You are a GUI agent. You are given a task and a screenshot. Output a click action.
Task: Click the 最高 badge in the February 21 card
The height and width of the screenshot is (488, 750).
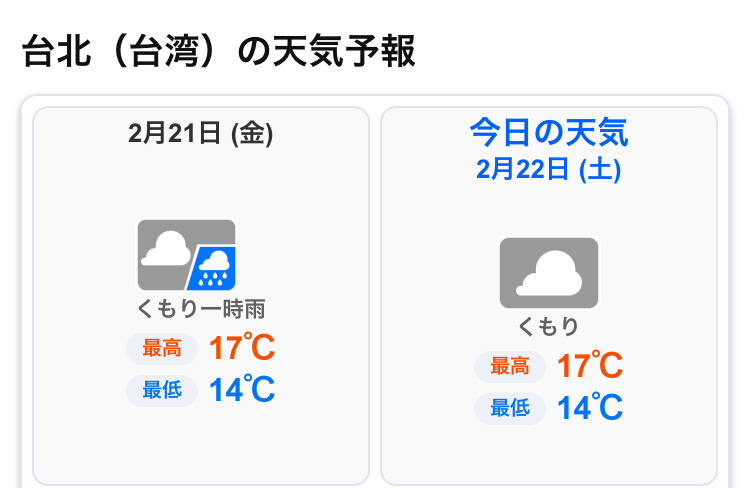click(x=162, y=348)
